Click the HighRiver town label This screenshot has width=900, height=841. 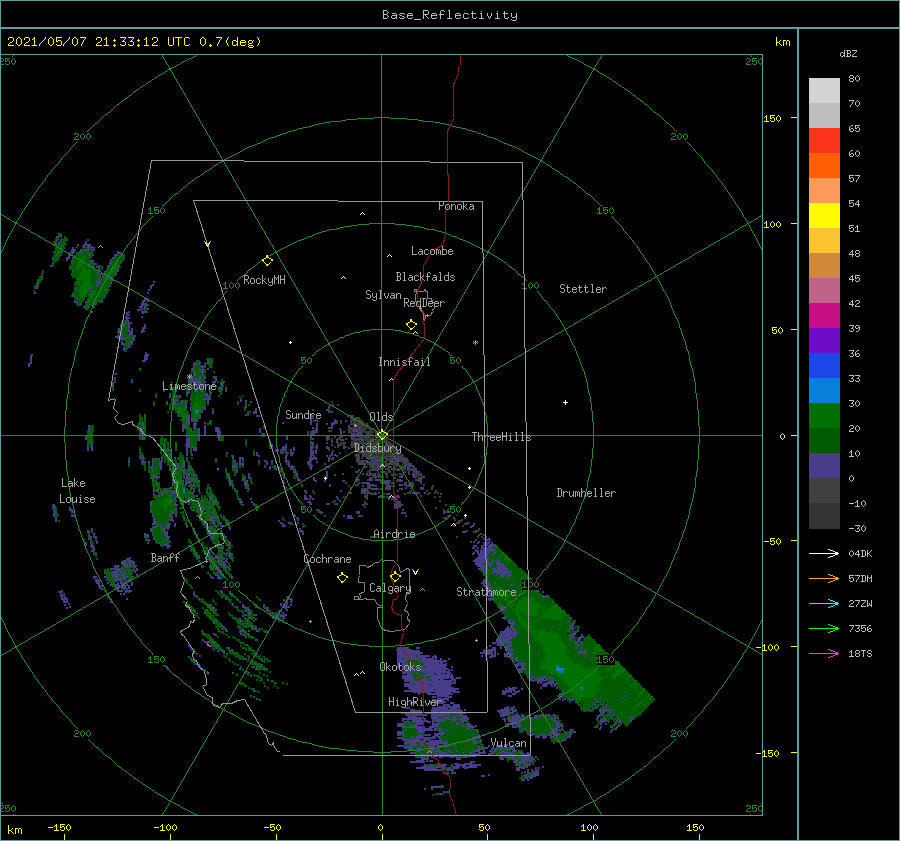tap(414, 702)
